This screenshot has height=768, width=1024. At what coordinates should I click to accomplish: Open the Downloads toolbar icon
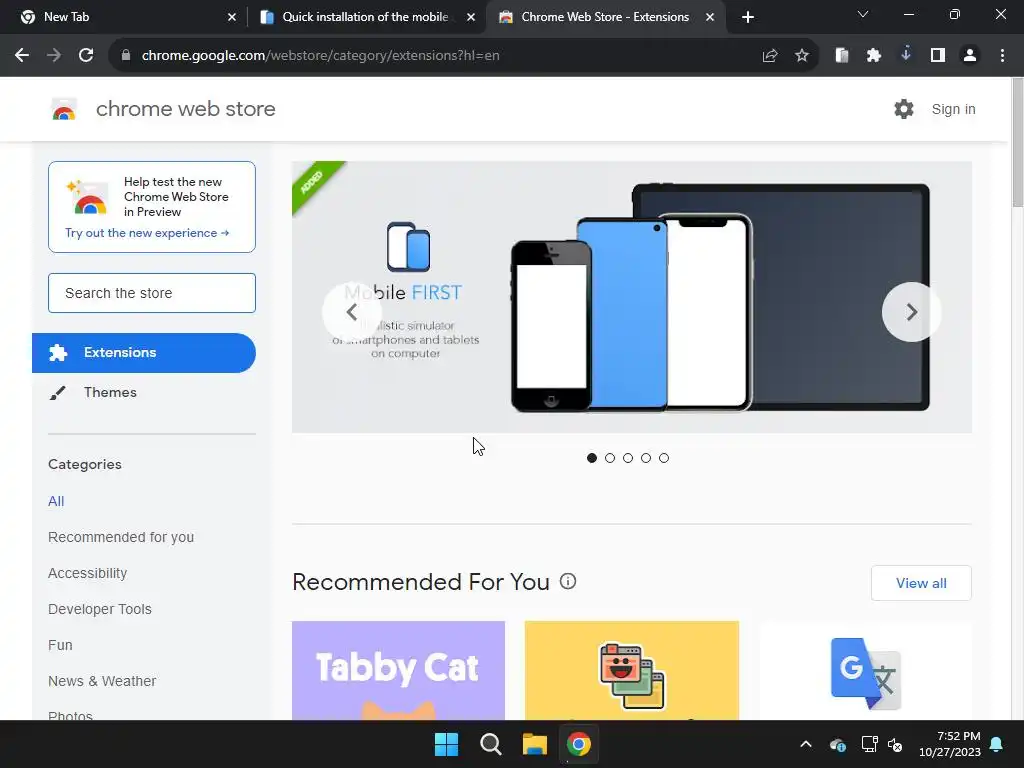coord(906,54)
